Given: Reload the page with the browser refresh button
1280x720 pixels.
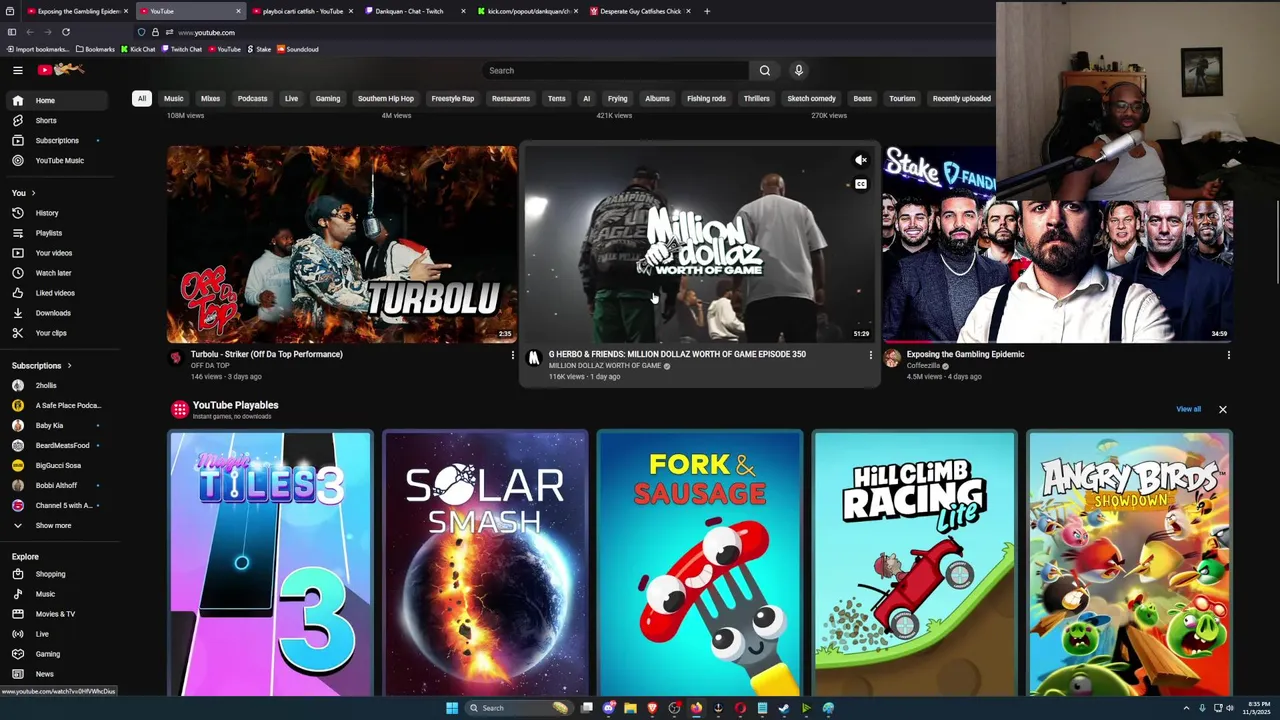Looking at the screenshot, I should tap(66, 32).
